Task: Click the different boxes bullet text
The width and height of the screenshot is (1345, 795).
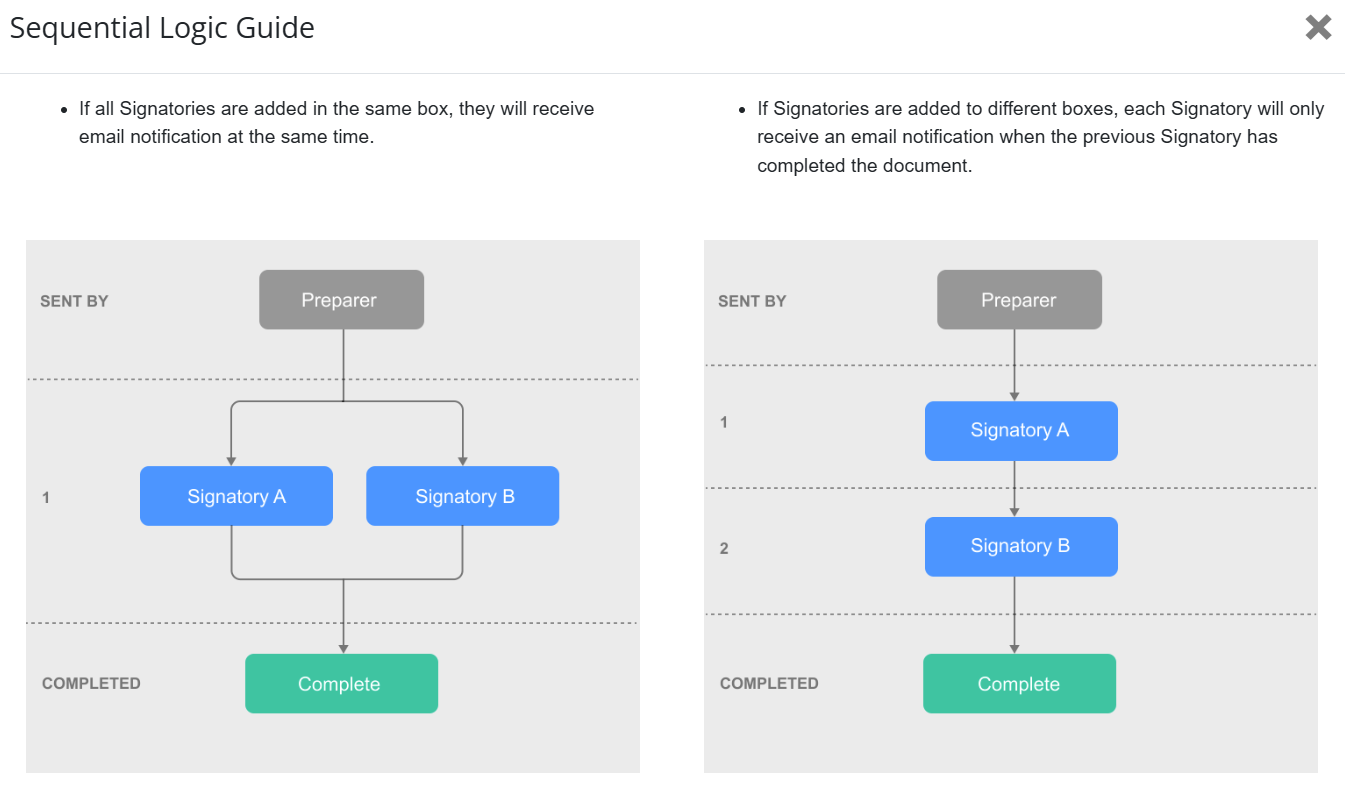Action: (x=1040, y=137)
